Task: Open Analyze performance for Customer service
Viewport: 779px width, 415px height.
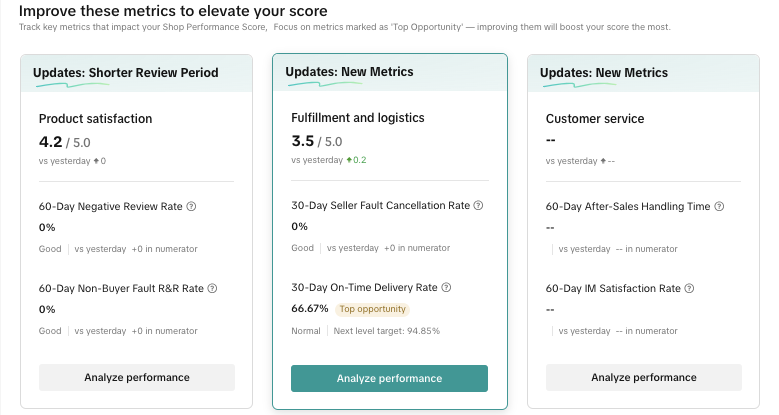Action: pos(644,378)
